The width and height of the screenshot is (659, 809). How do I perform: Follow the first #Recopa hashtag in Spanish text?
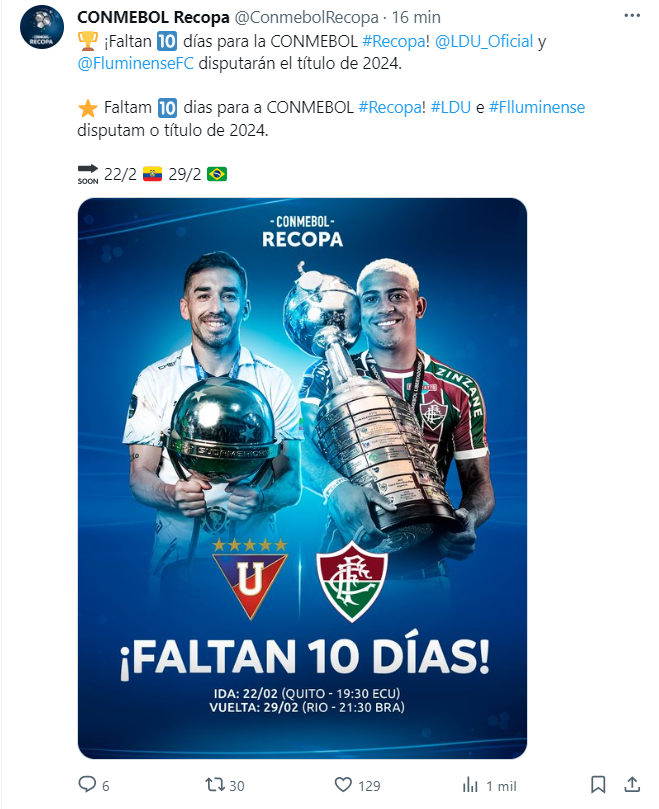coord(394,41)
